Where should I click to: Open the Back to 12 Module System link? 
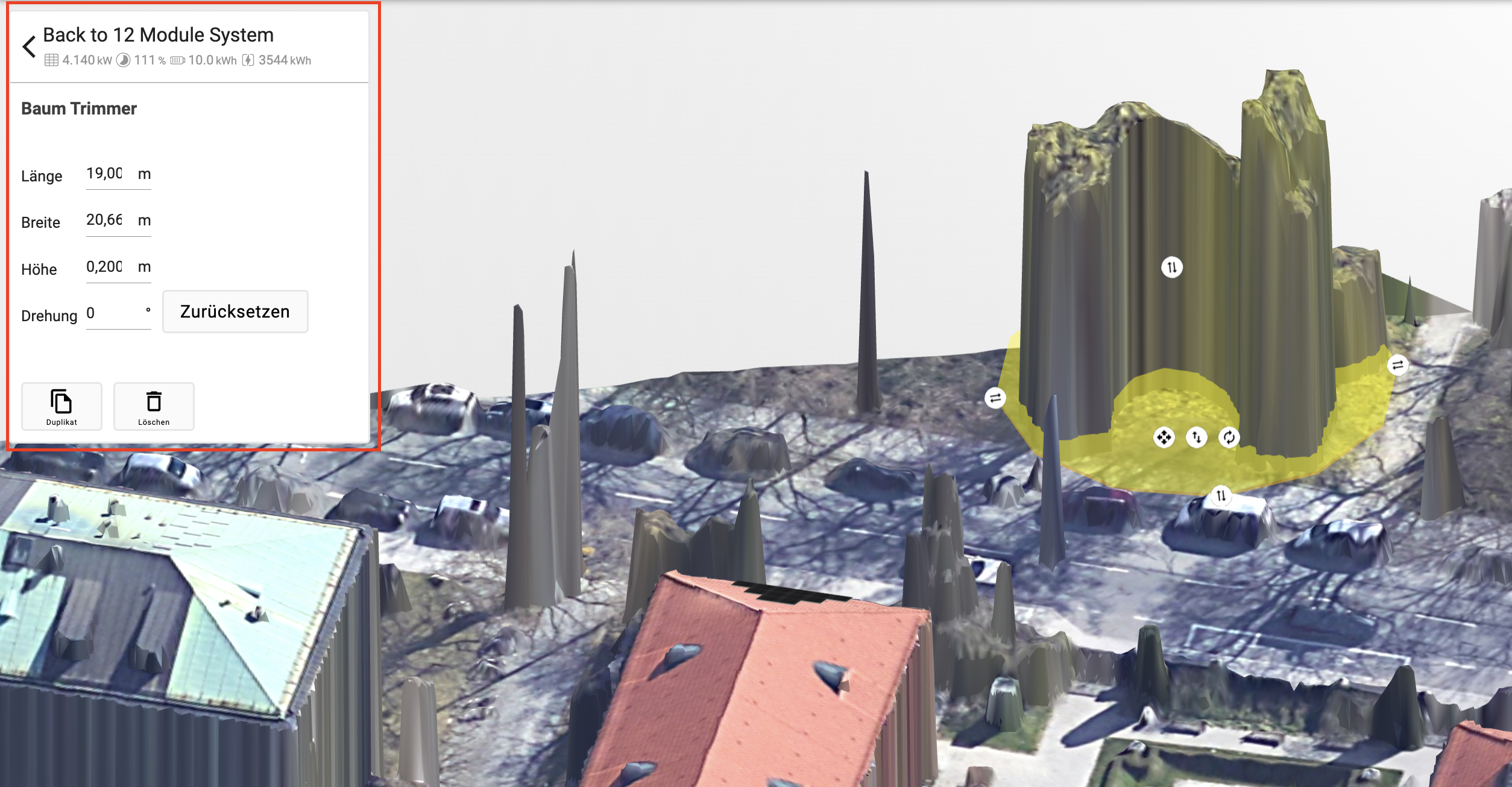pos(158,35)
